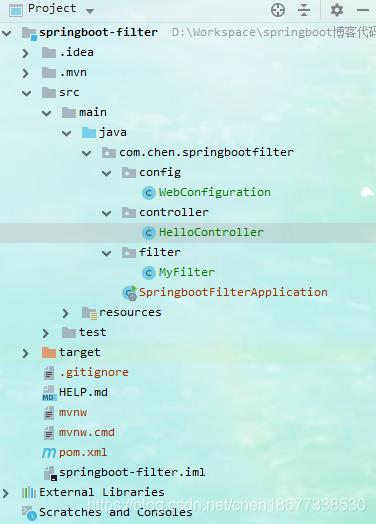376x524 pixels.
Task: Select WebConfiguration class in tree
Action: tap(215, 192)
